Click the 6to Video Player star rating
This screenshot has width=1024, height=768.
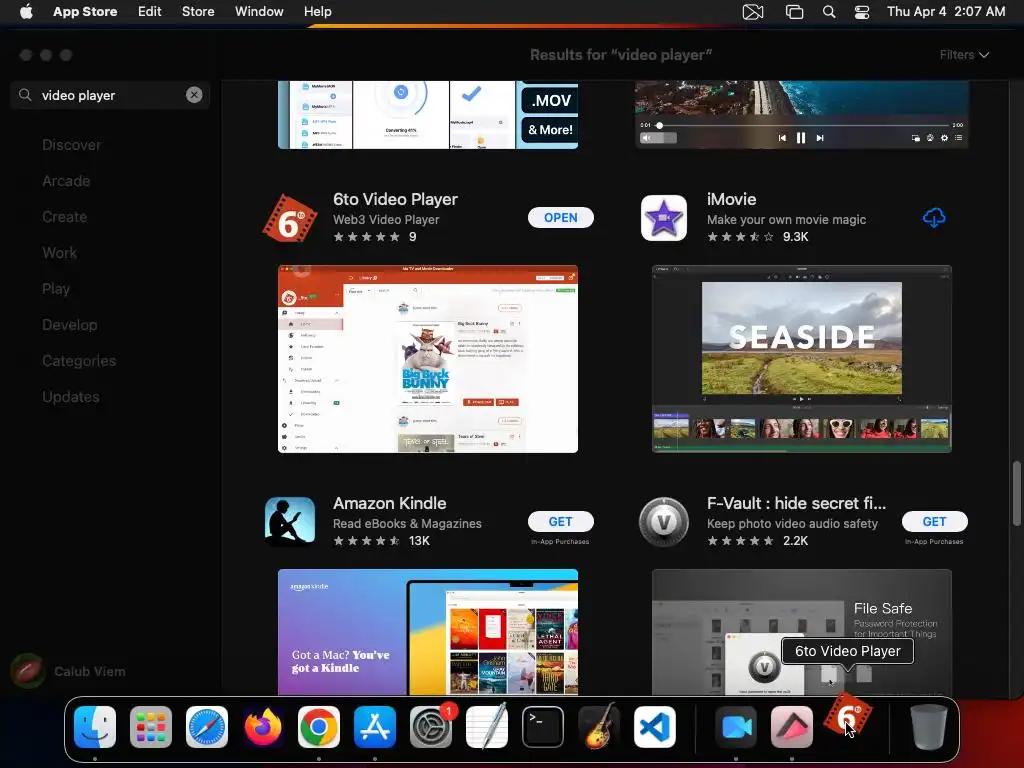click(366, 236)
